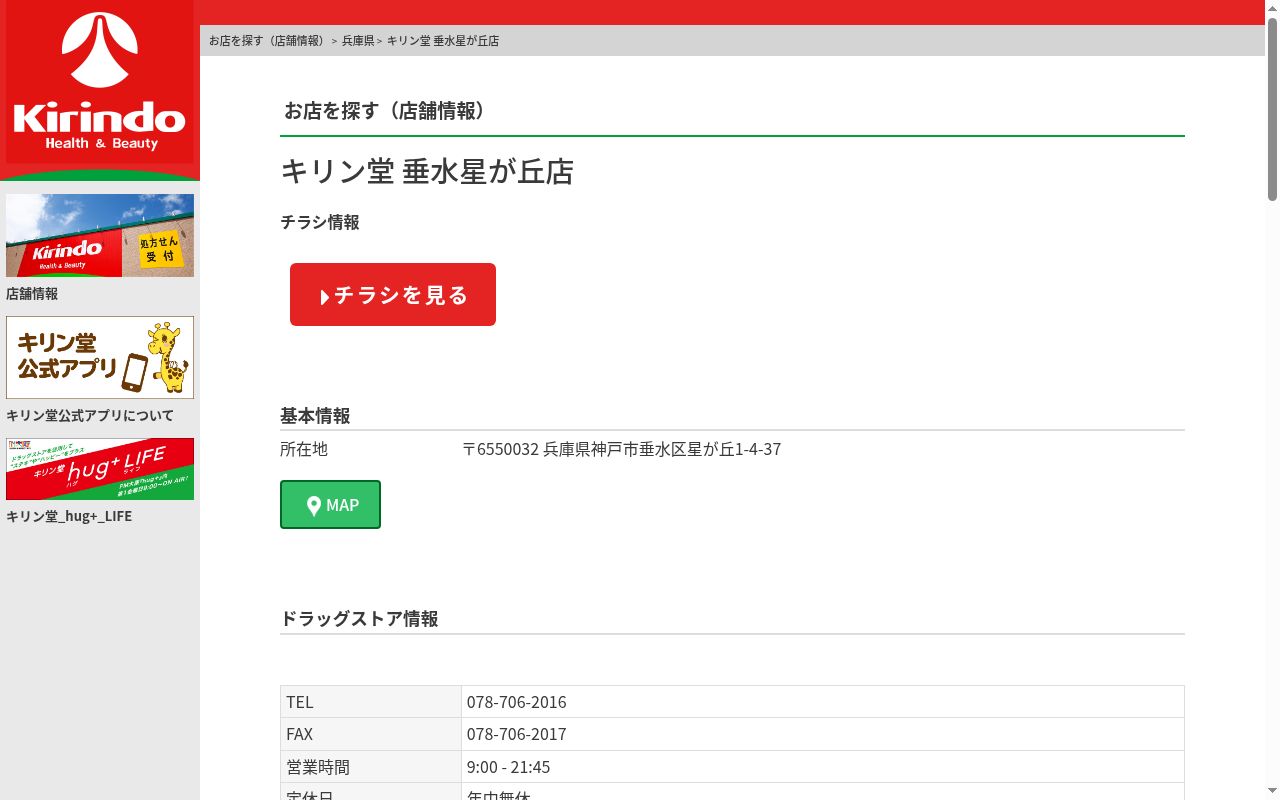Click the チラシ情報 heading
This screenshot has height=800, width=1280.
[320, 222]
